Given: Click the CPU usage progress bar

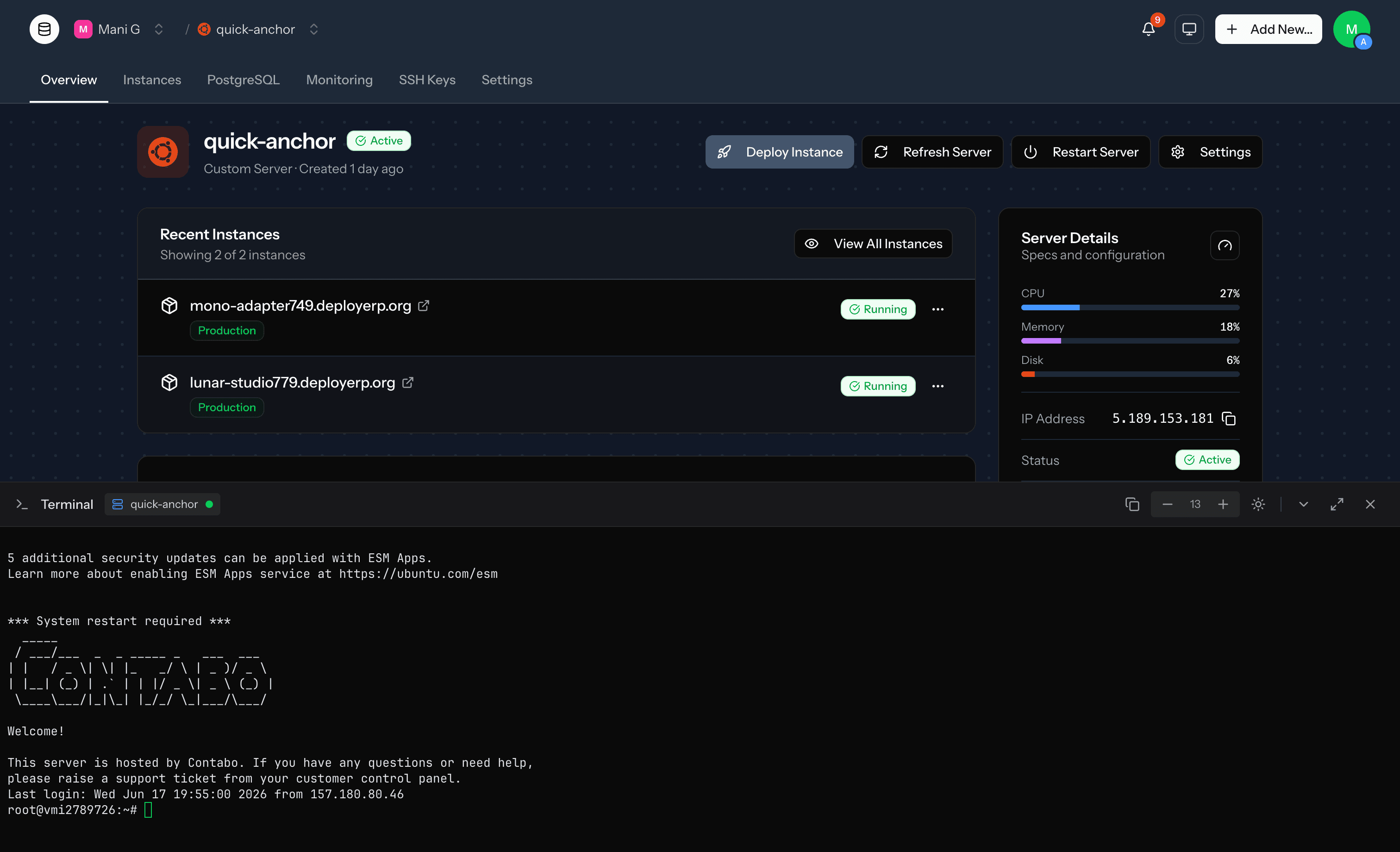Looking at the screenshot, I should [x=1130, y=307].
